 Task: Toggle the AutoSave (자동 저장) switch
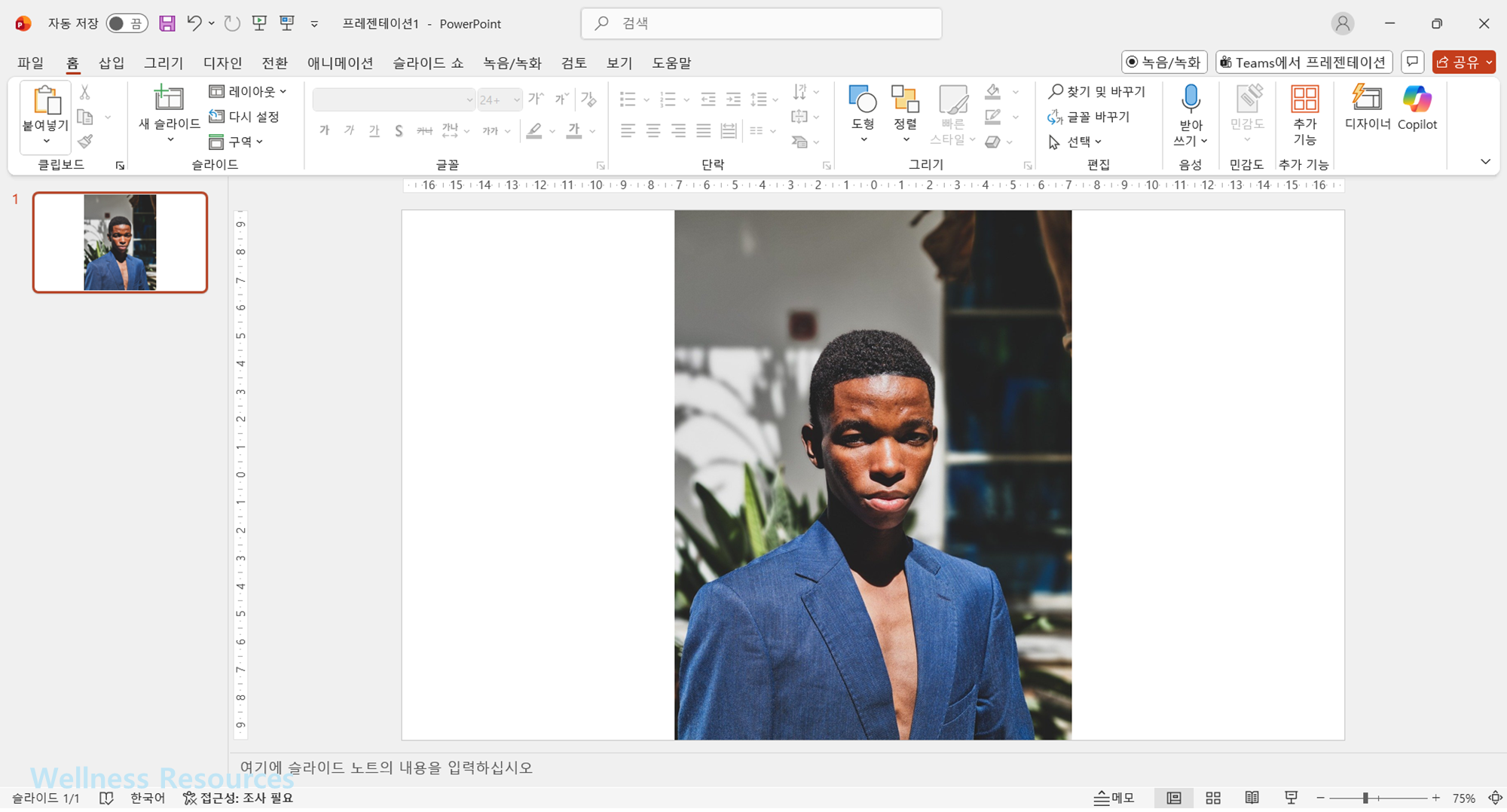[x=127, y=23]
